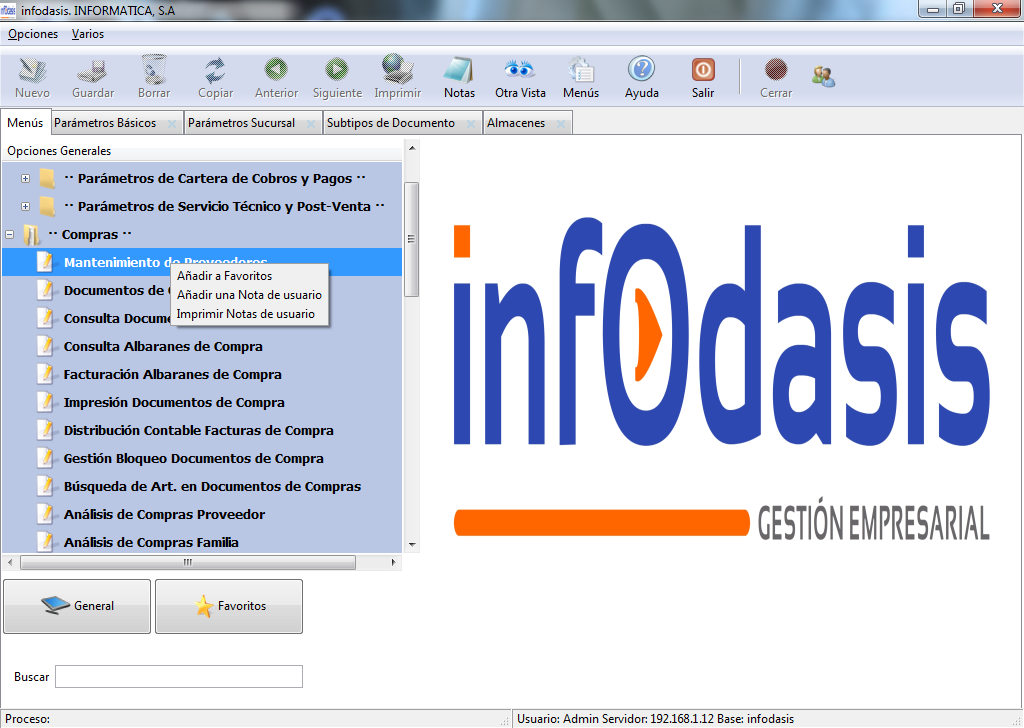Click the Favoritos button
The width and height of the screenshot is (1024, 728).
coord(229,606)
